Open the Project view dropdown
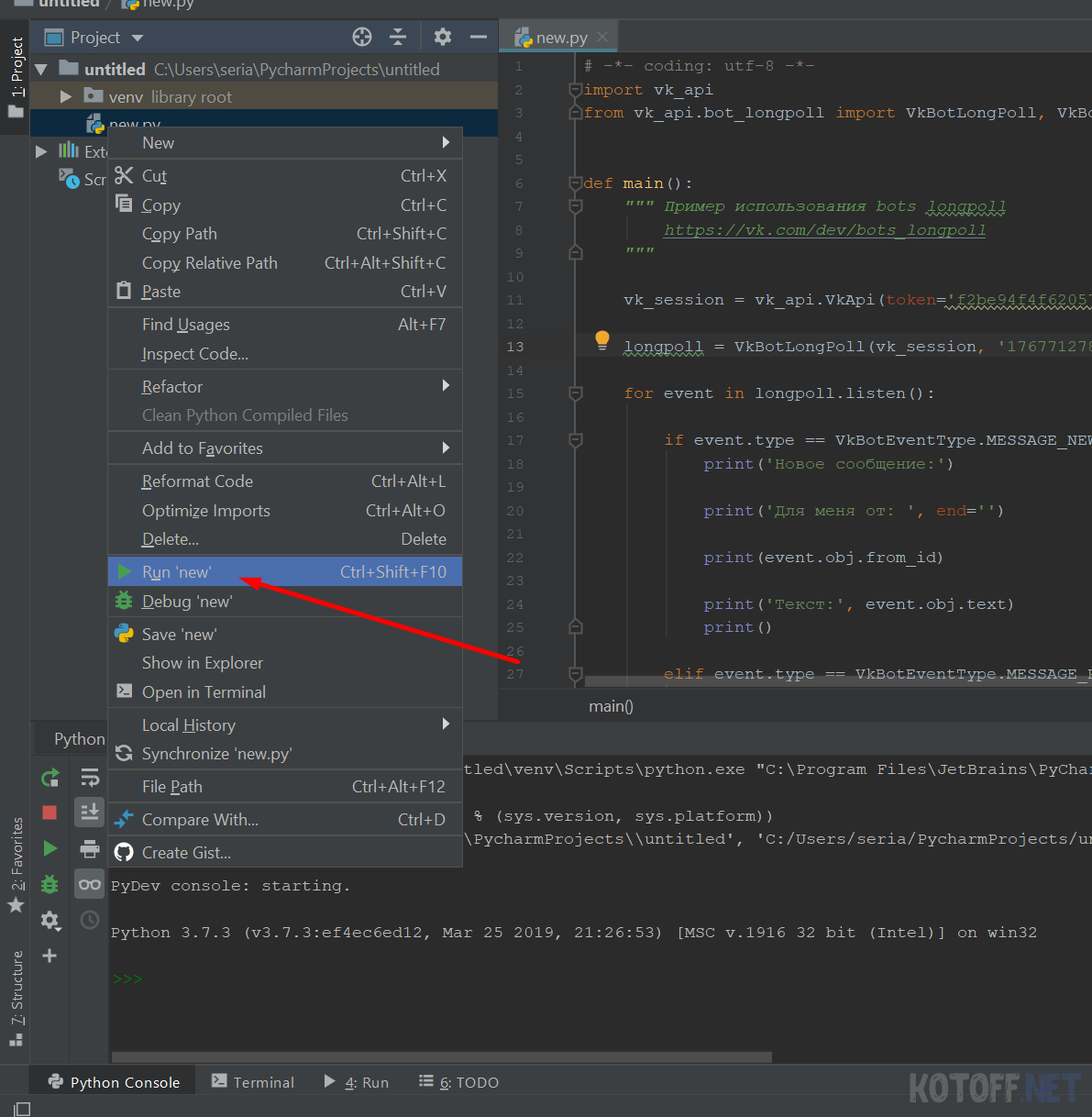Viewport: 1092px width, 1117px height. (x=138, y=38)
